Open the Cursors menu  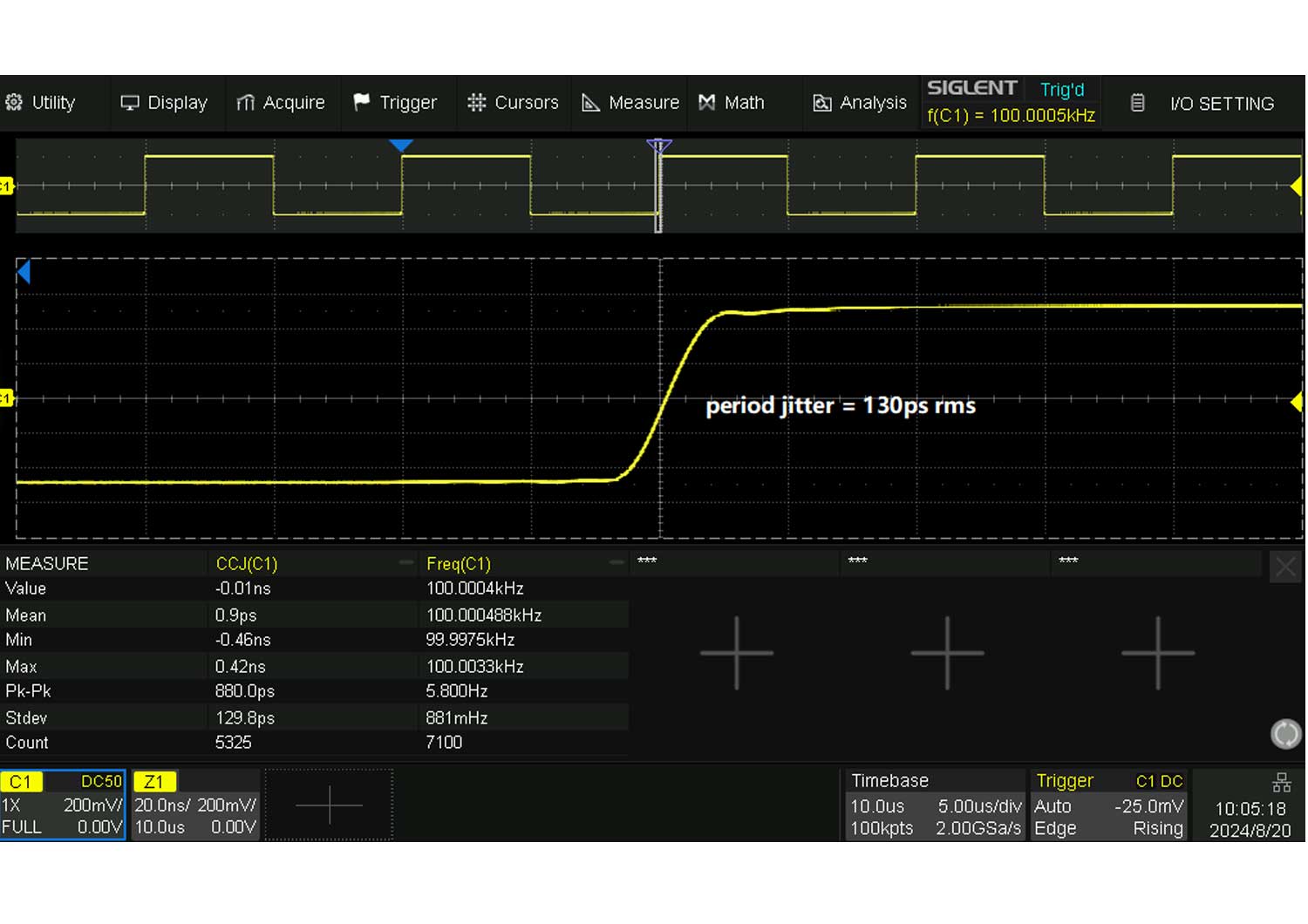(x=513, y=103)
